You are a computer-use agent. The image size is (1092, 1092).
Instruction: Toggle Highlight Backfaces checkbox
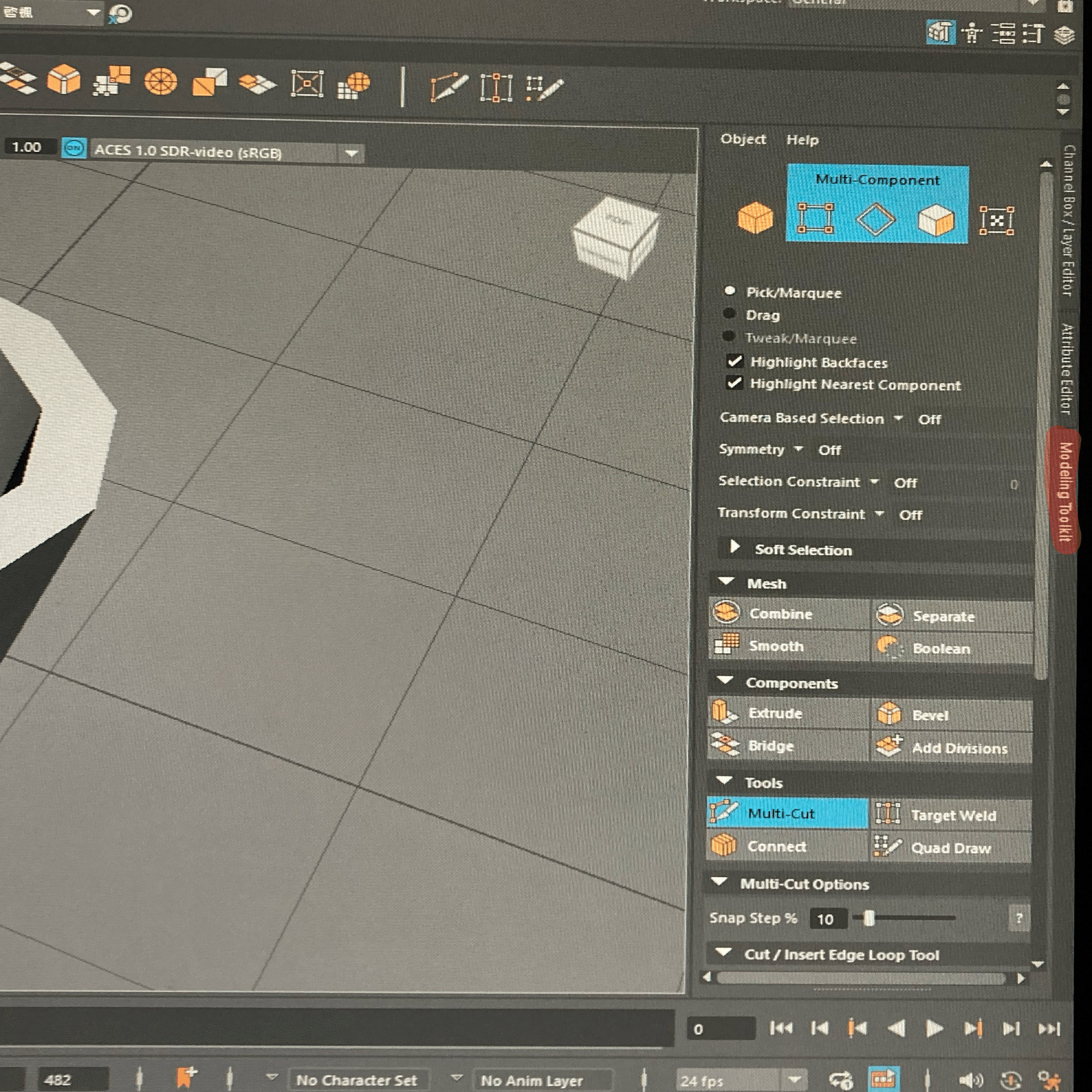point(735,361)
